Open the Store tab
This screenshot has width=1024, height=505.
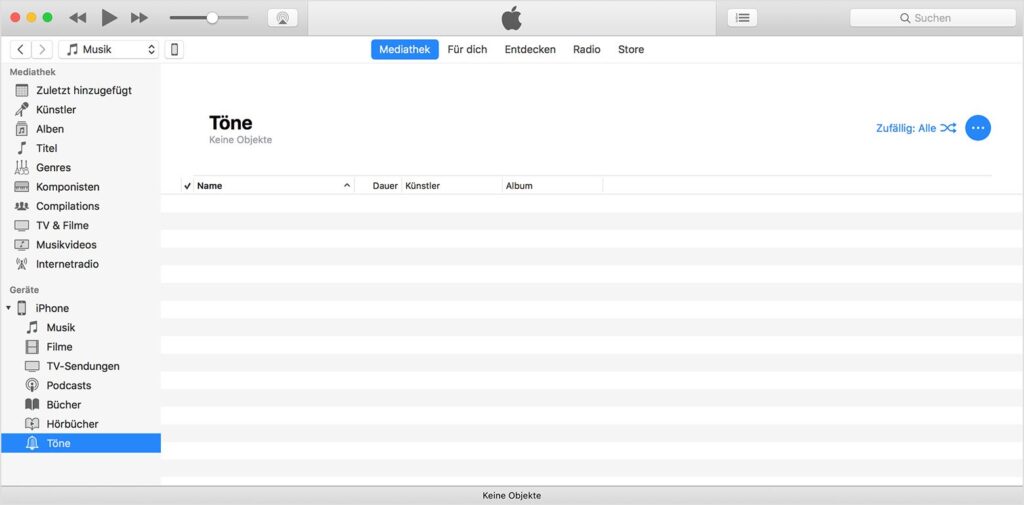point(631,49)
